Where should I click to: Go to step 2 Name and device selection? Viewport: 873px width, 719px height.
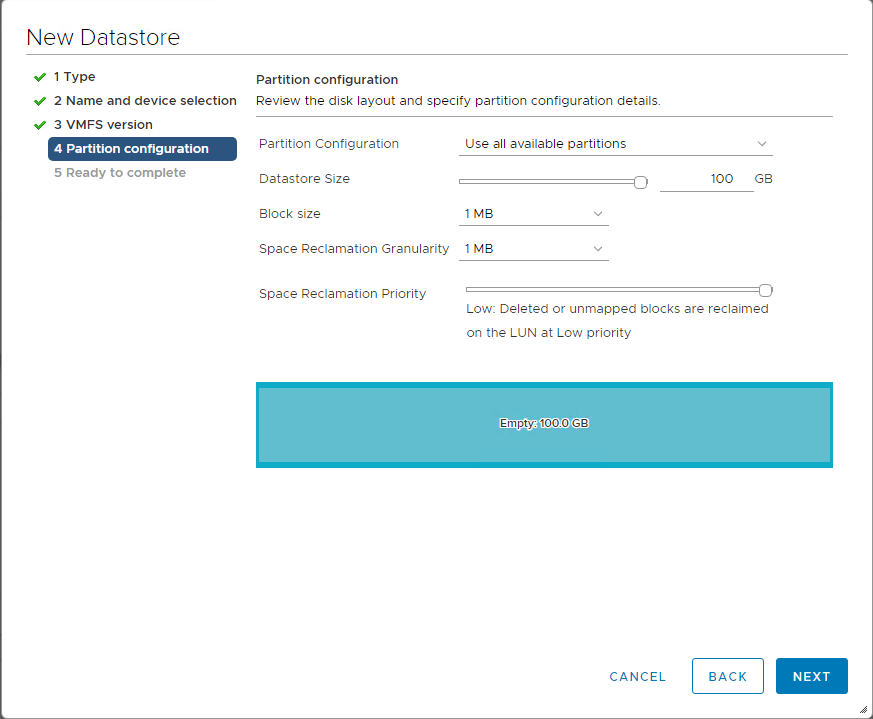click(x=145, y=101)
